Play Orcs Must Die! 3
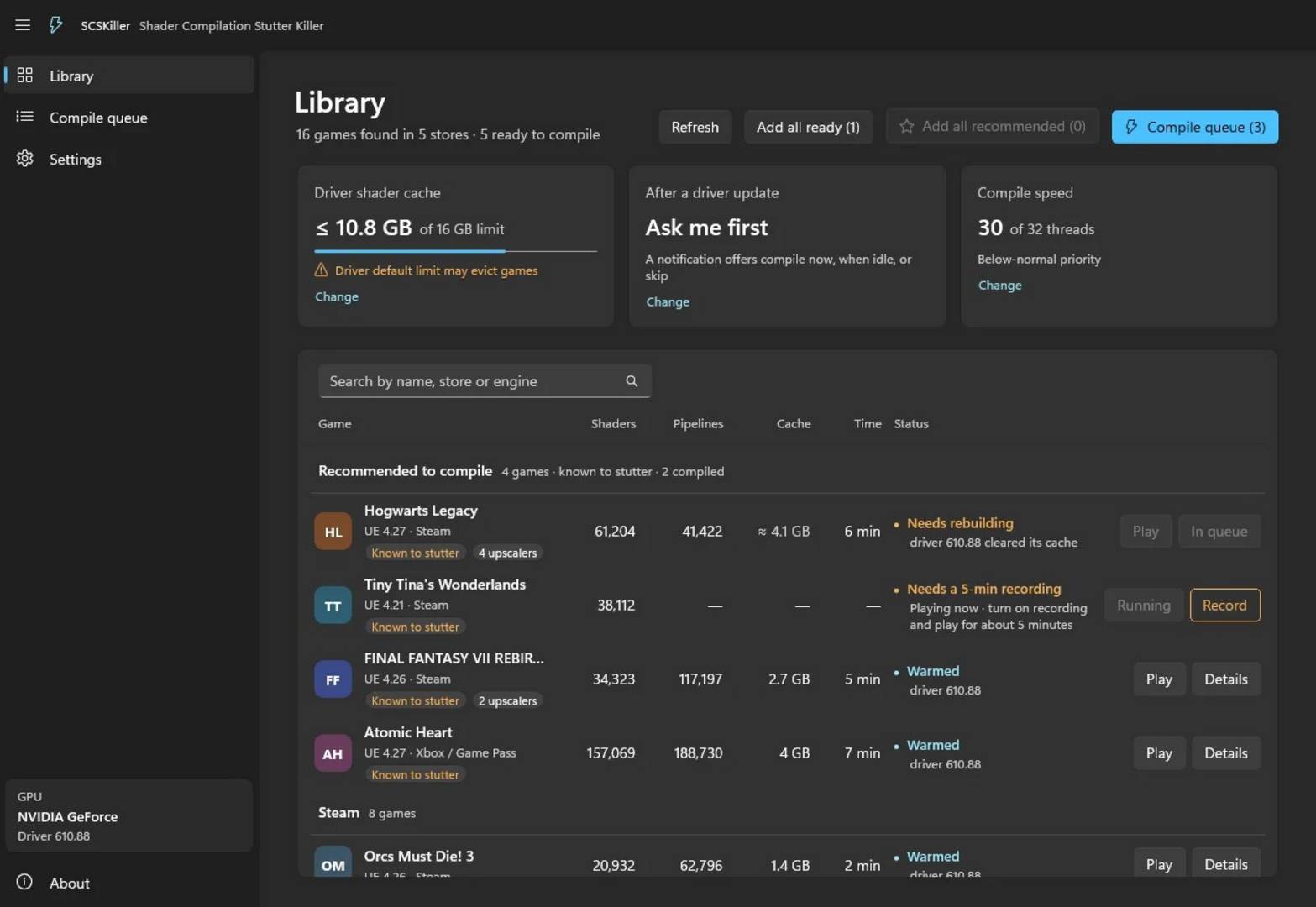 [x=1159, y=863]
